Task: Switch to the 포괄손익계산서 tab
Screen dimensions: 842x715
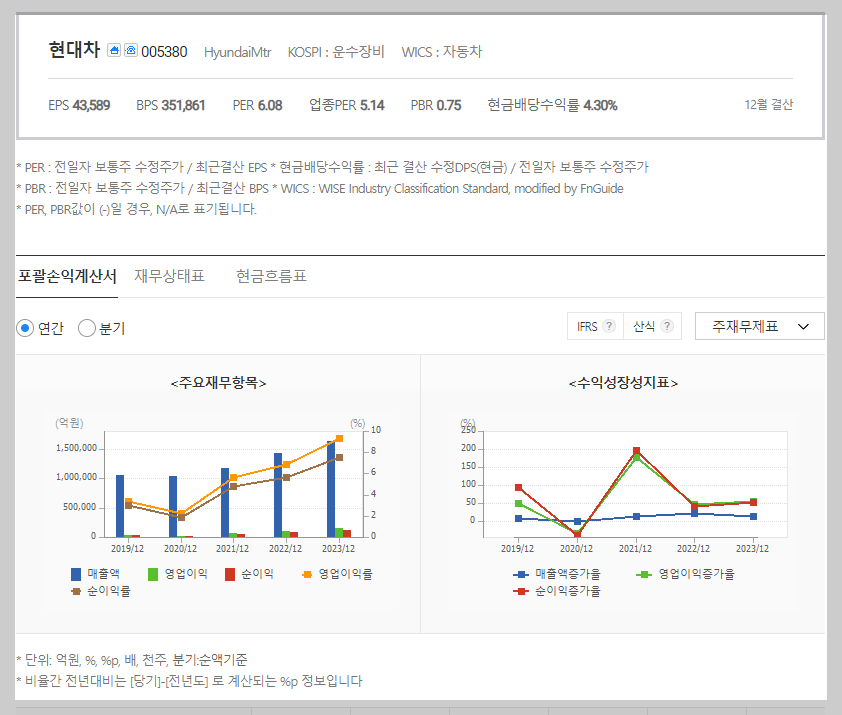Action: [67, 276]
